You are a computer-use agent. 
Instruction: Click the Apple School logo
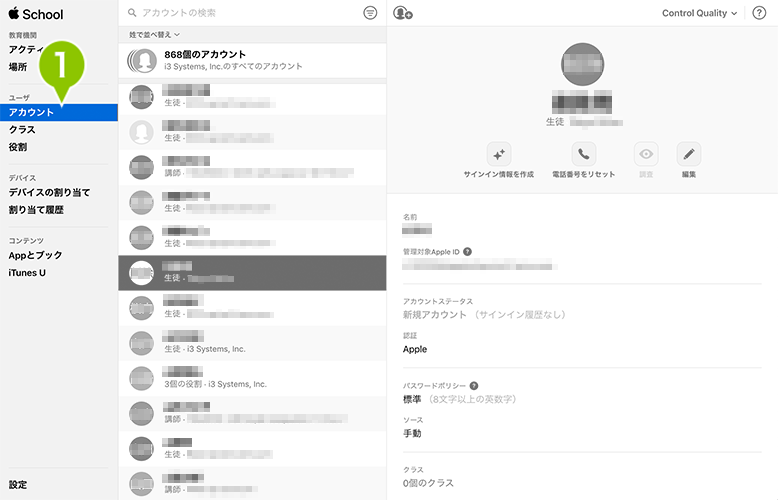tap(36, 14)
